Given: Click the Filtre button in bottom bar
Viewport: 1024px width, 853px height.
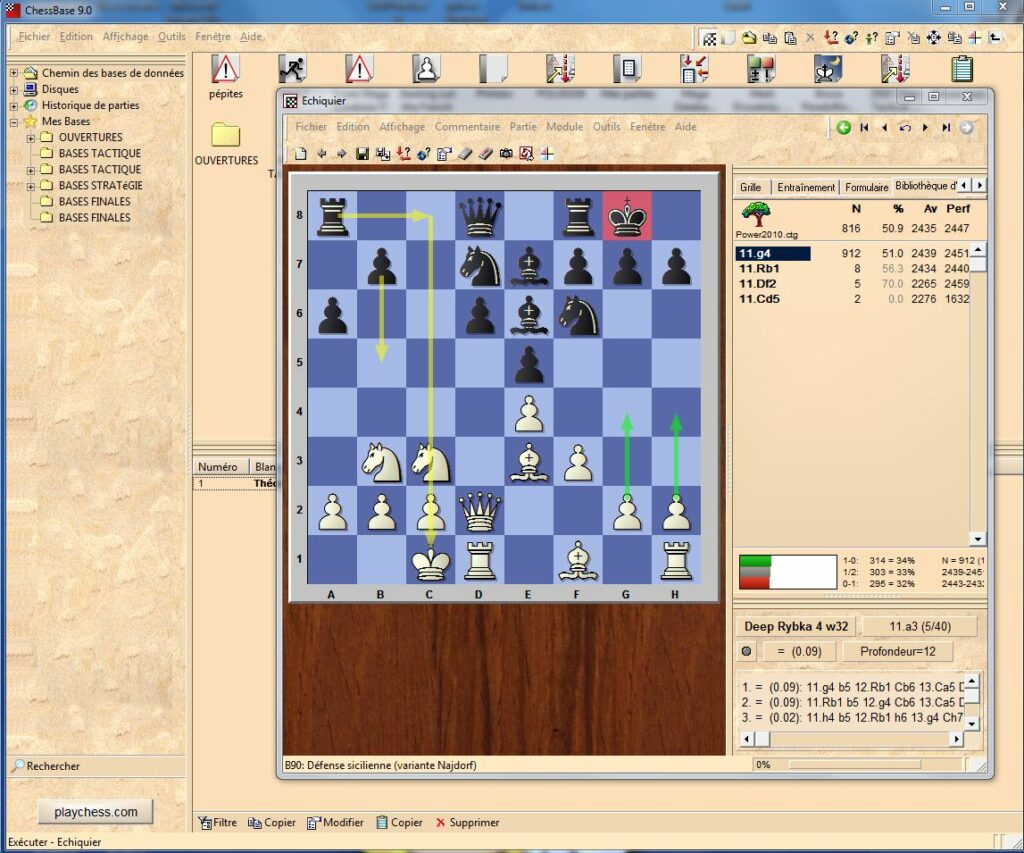Looking at the screenshot, I should 218,822.
